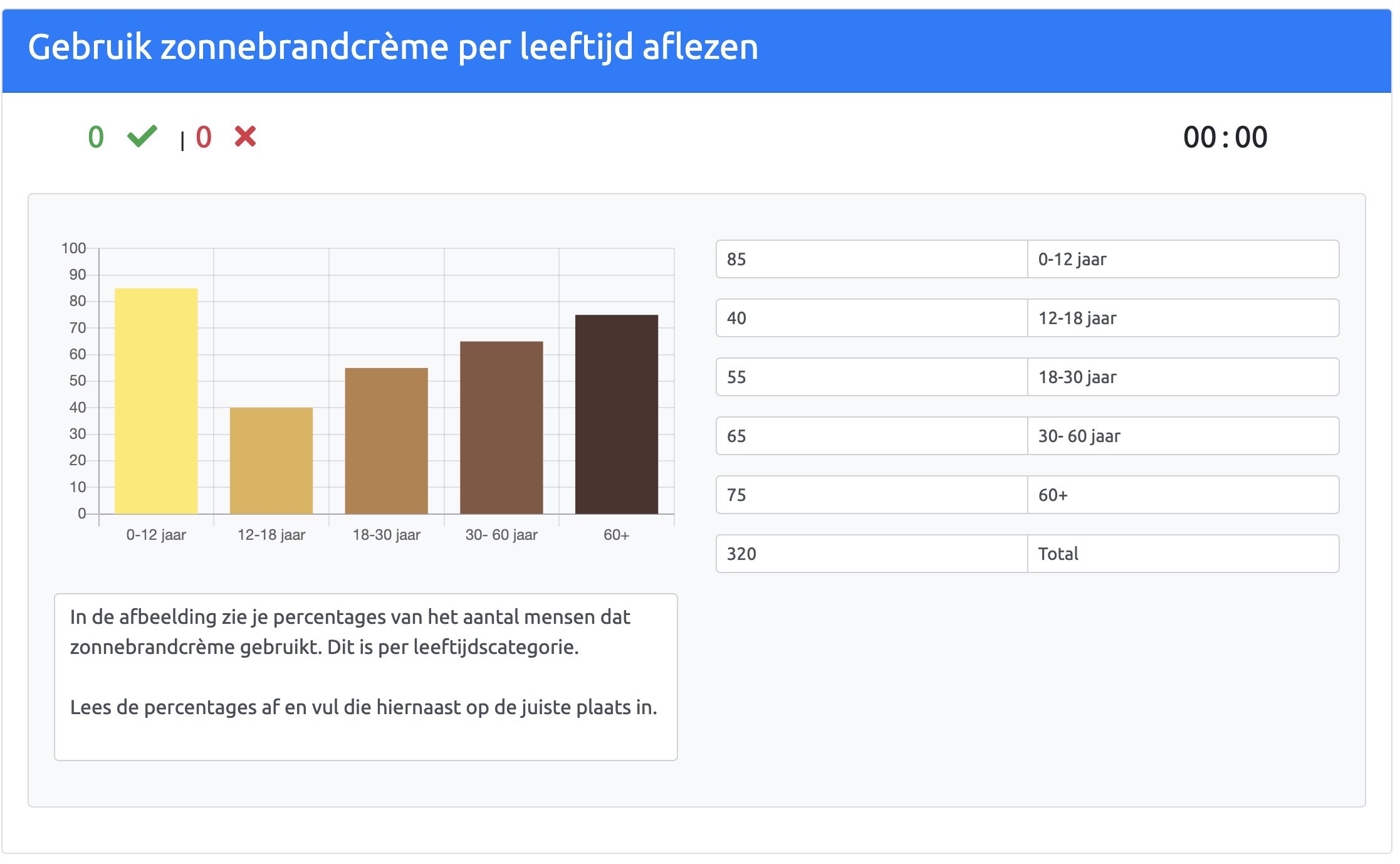Click the 30- 60 jaar value field

click(871, 436)
